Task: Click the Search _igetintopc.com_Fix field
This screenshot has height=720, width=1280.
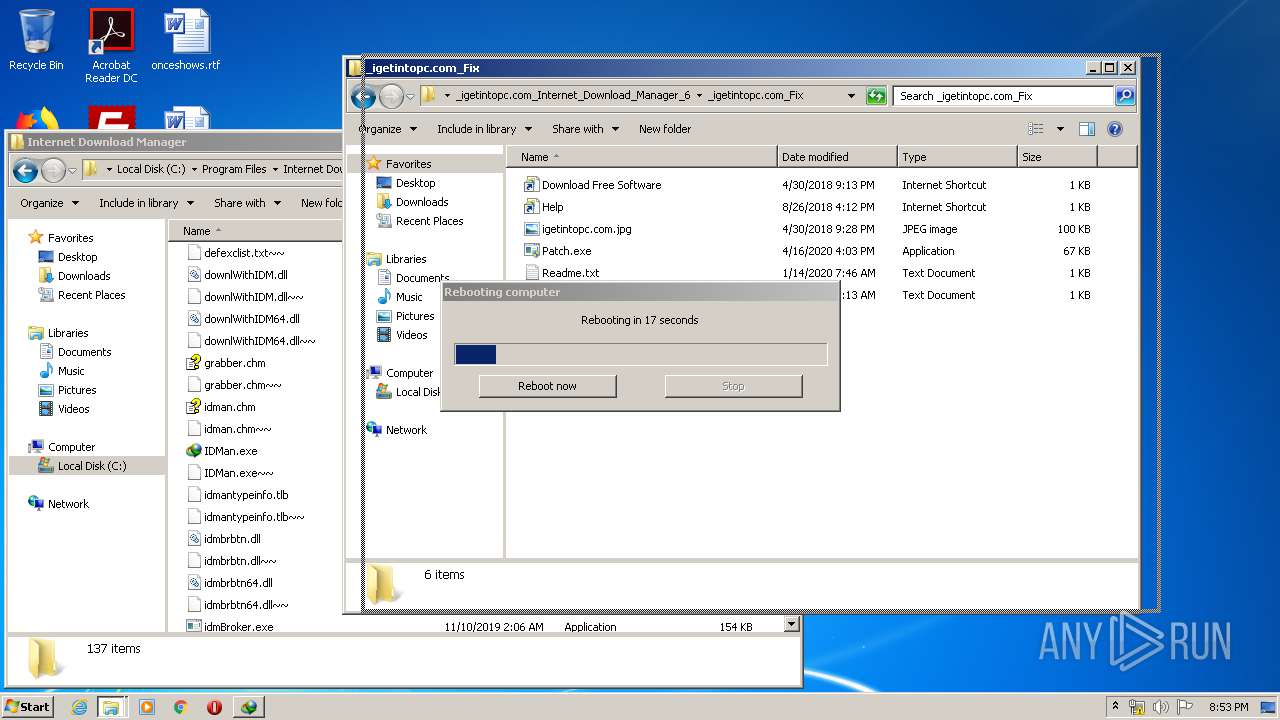Action: 1003,96
